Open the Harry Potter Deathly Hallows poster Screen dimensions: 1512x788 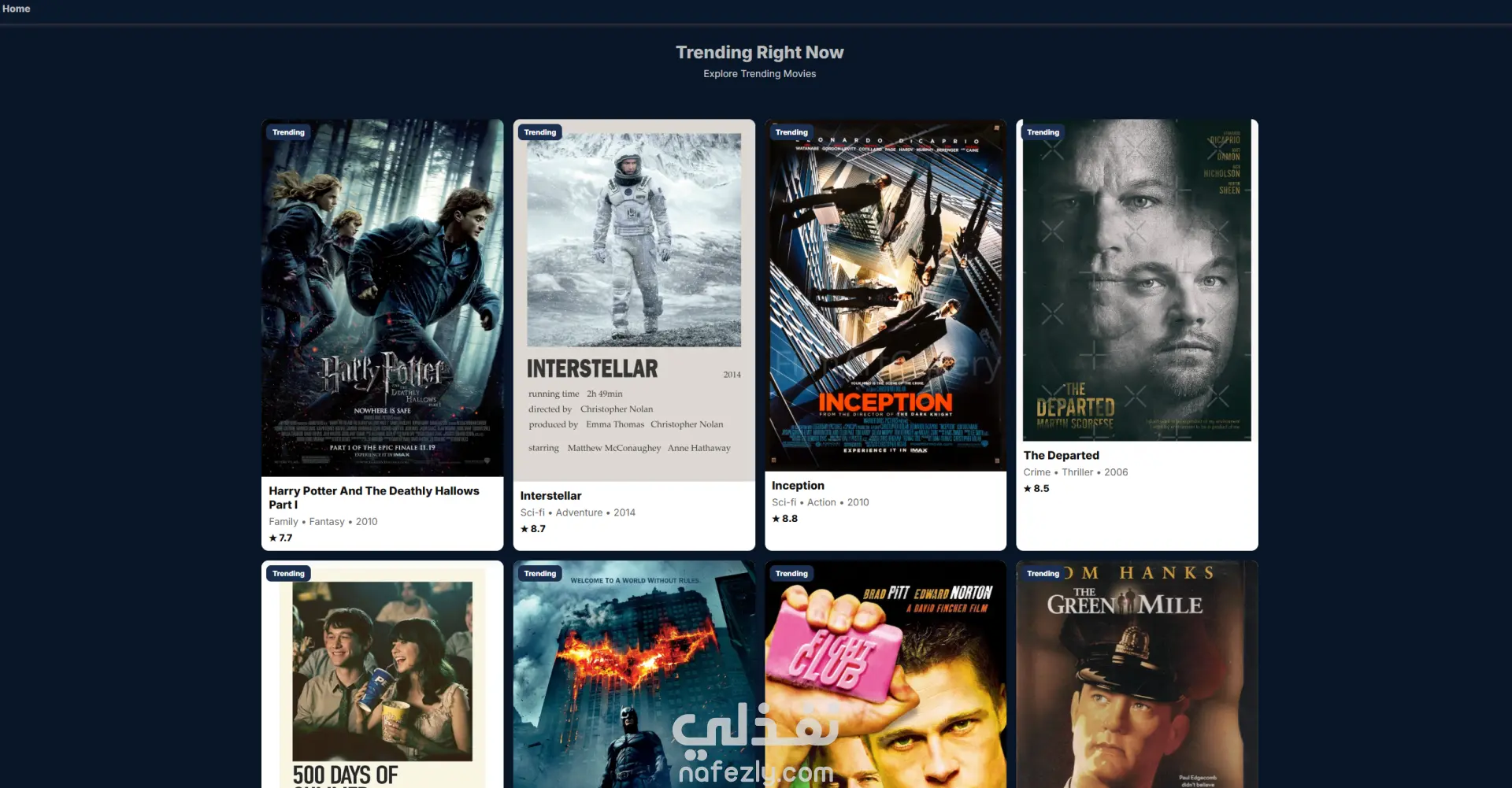click(382, 298)
